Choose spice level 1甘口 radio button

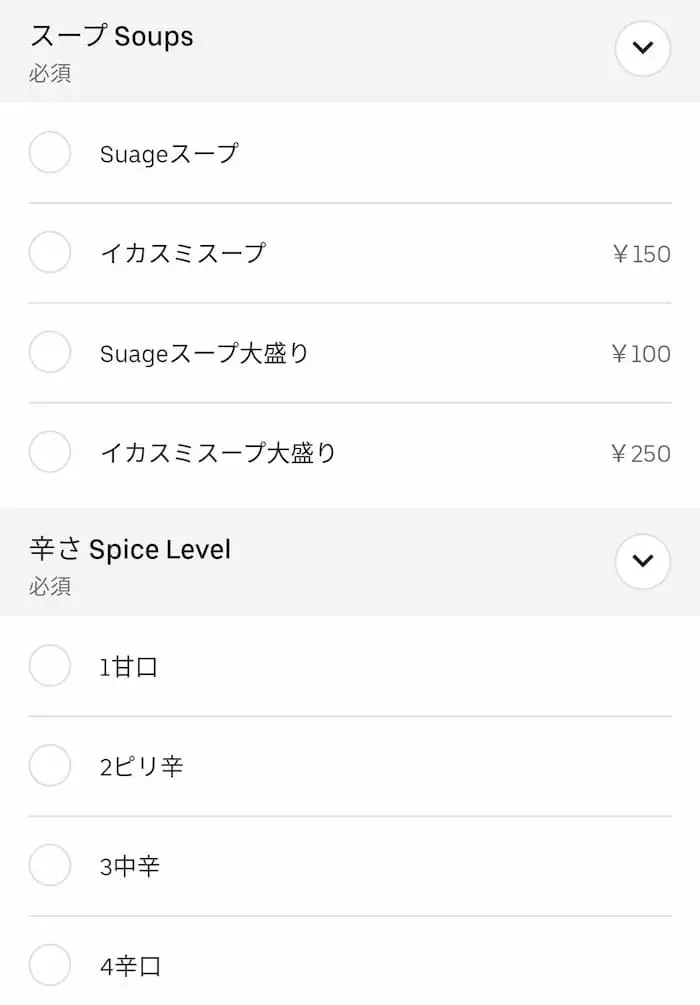point(50,666)
